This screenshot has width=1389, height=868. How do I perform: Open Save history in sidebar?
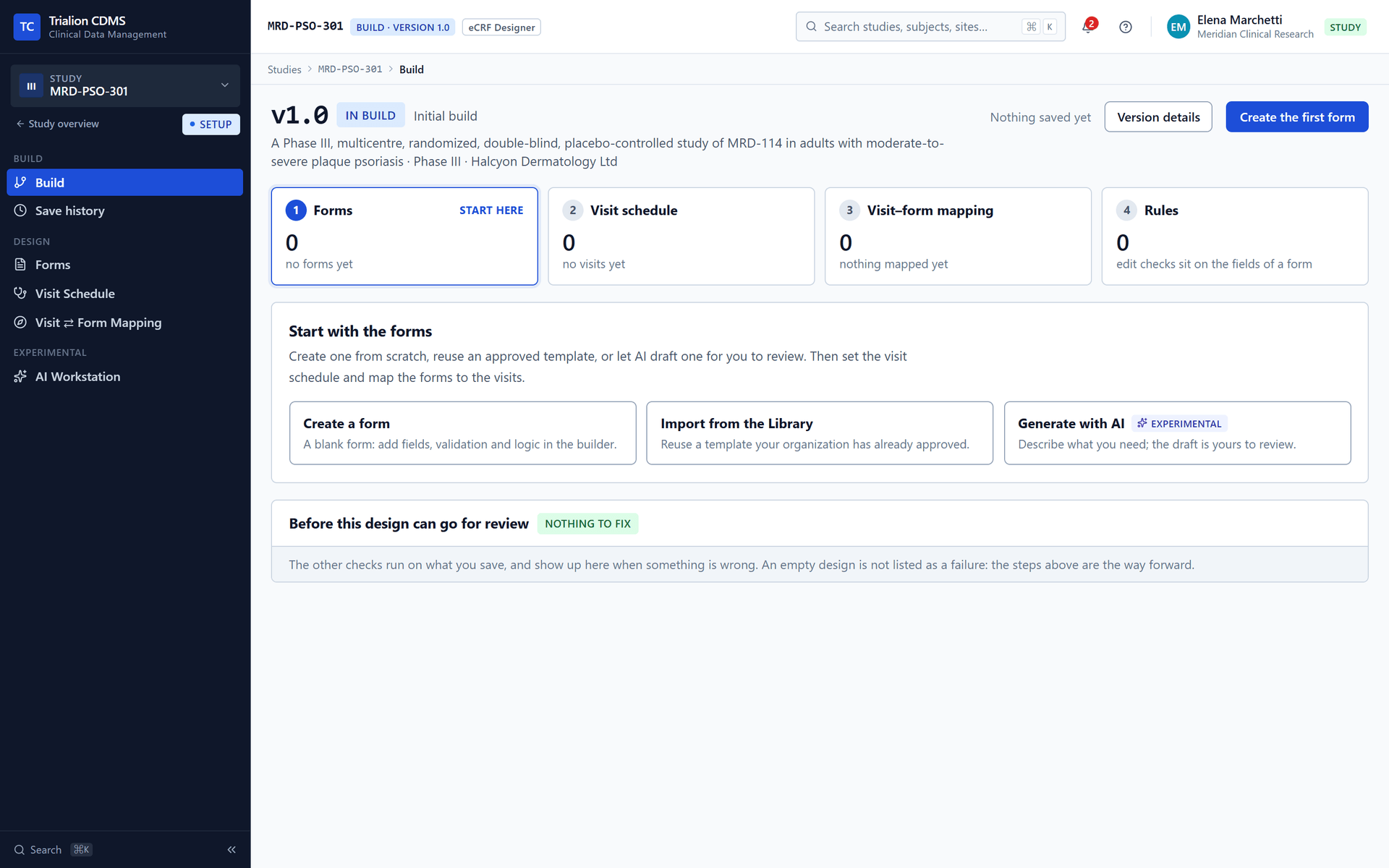[124, 210]
